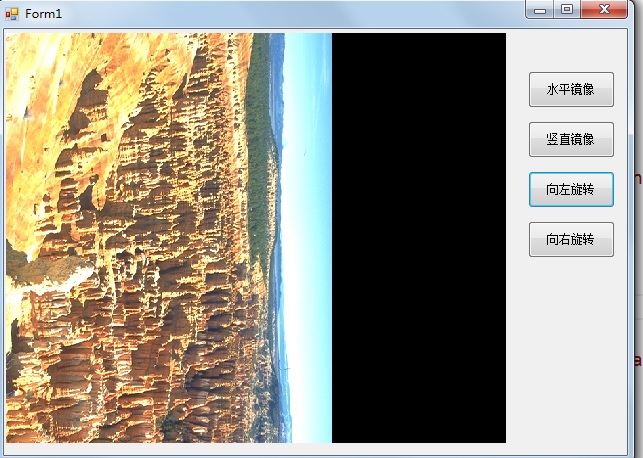Rotate image right via 向右旋转
The image size is (643, 458).
571,239
